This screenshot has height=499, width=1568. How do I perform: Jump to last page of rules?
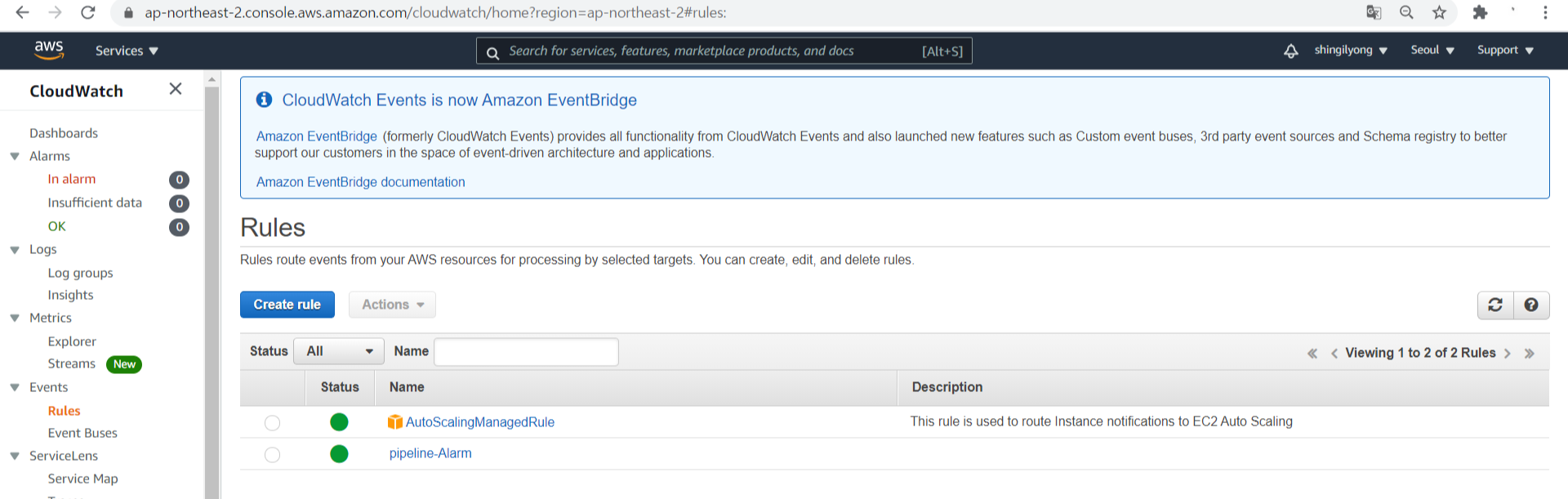coord(1530,353)
